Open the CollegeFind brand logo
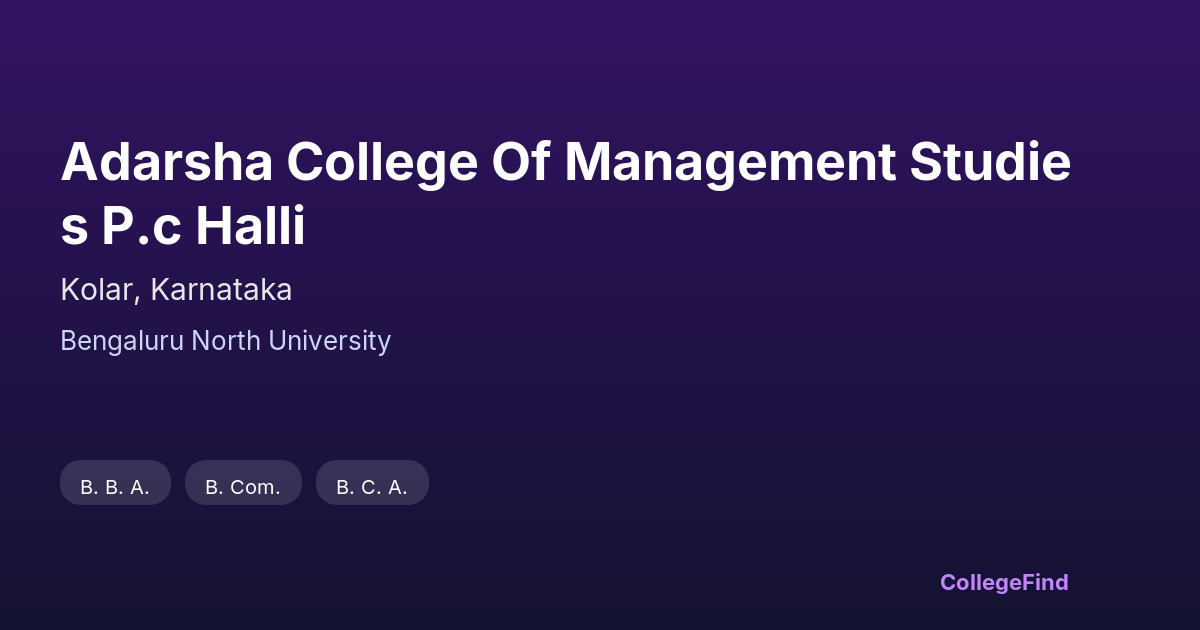Screen dimensions: 1200x630 coord(1004,582)
